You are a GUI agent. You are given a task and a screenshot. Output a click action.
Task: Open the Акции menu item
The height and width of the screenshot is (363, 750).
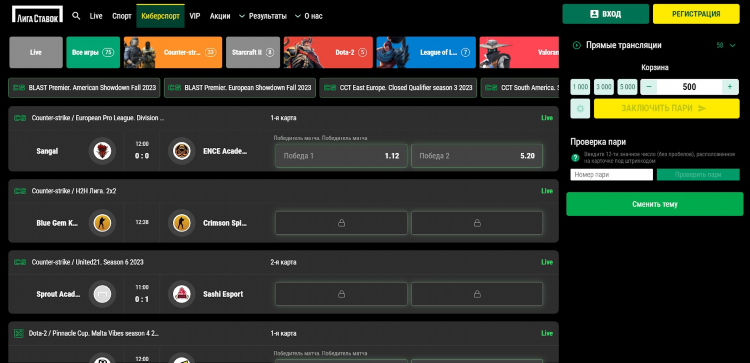tap(220, 16)
